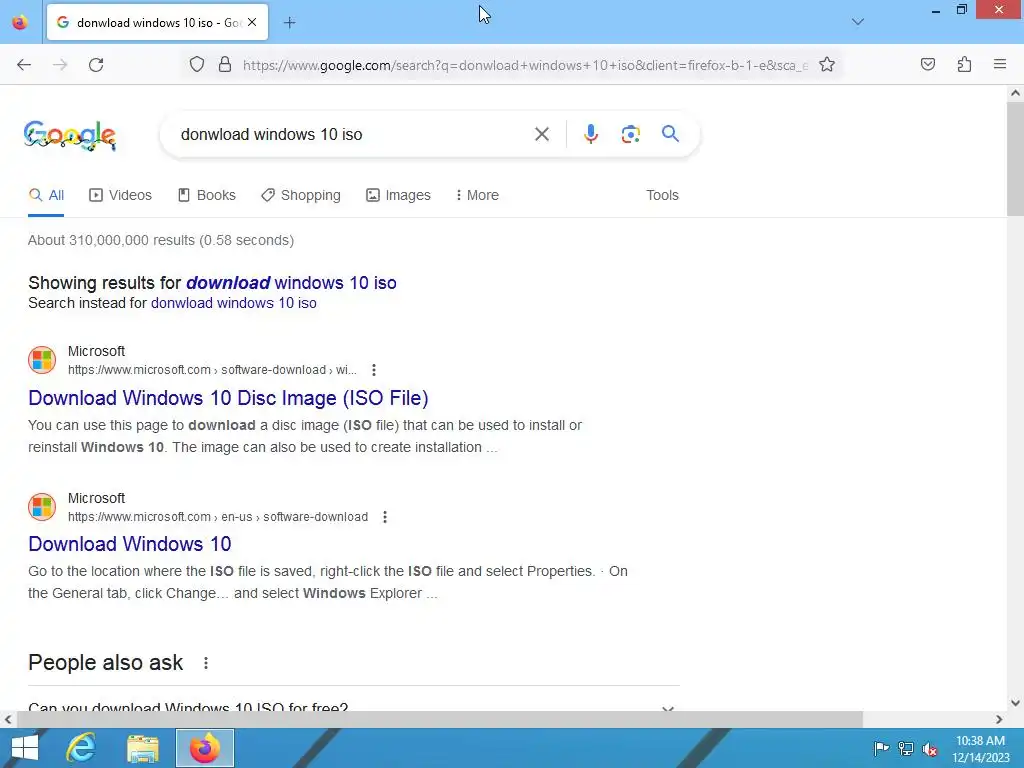The height and width of the screenshot is (768, 1024).
Task: Open the Action Center flag tray icon
Action: (x=881, y=748)
